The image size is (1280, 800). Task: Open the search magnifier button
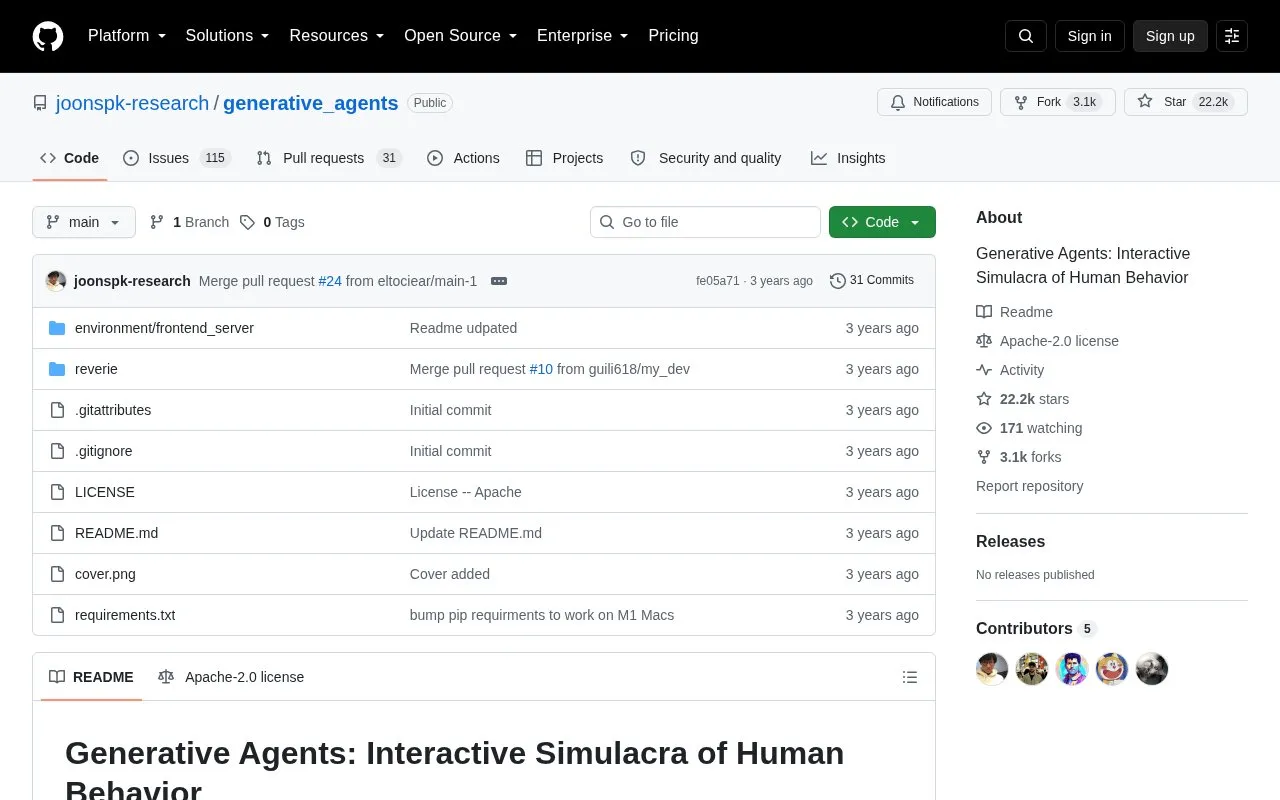pyautogui.click(x=1026, y=36)
